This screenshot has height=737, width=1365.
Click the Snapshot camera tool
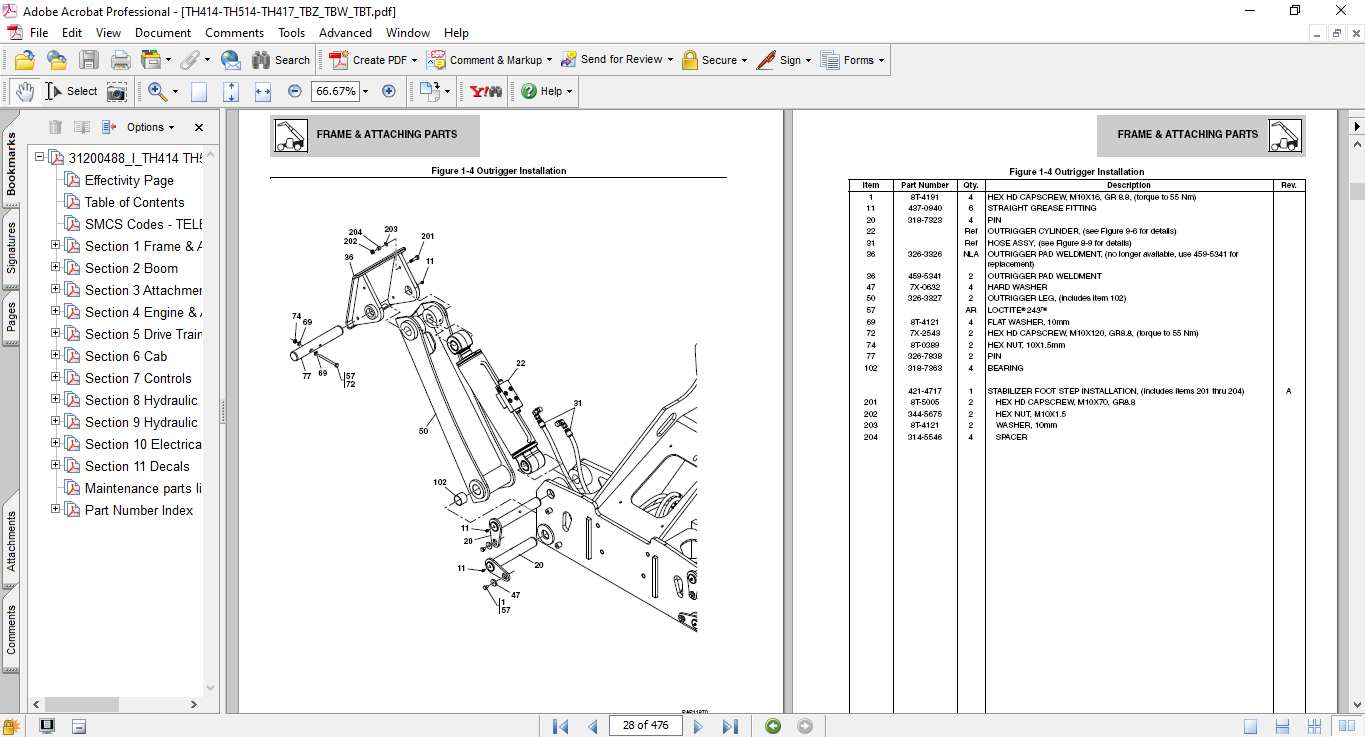tap(117, 91)
